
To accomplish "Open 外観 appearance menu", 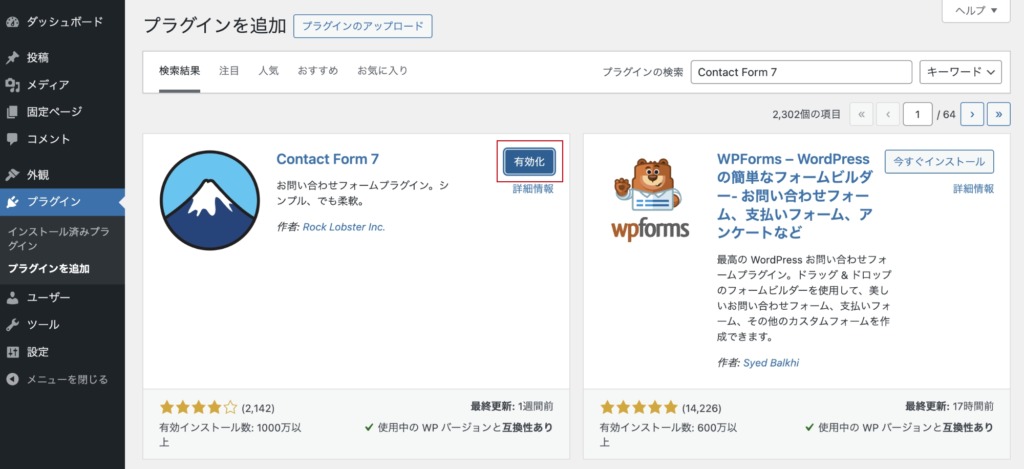I will (x=38, y=174).
